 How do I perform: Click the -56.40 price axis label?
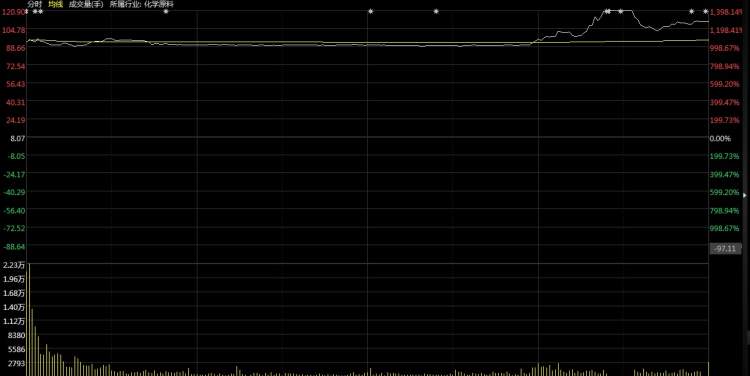click(x=14, y=210)
